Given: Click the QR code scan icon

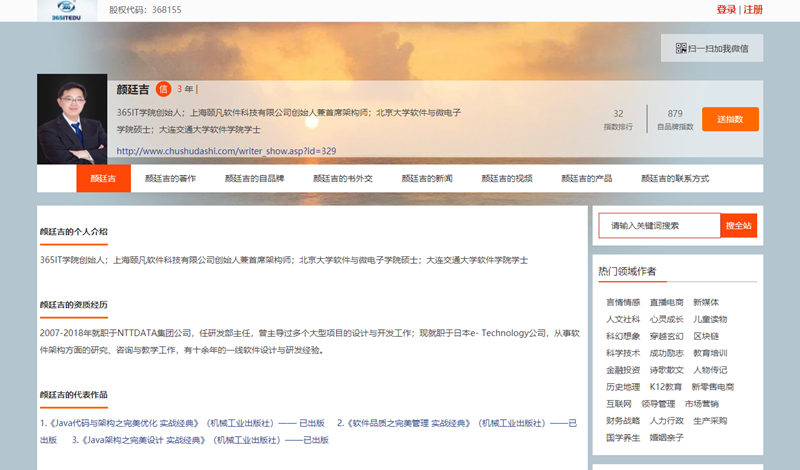Looking at the screenshot, I should click(x=681, y=48).
